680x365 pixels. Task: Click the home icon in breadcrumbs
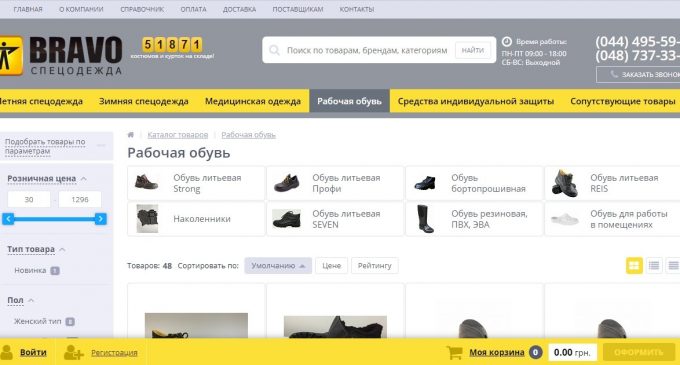[x=131, y=135]
